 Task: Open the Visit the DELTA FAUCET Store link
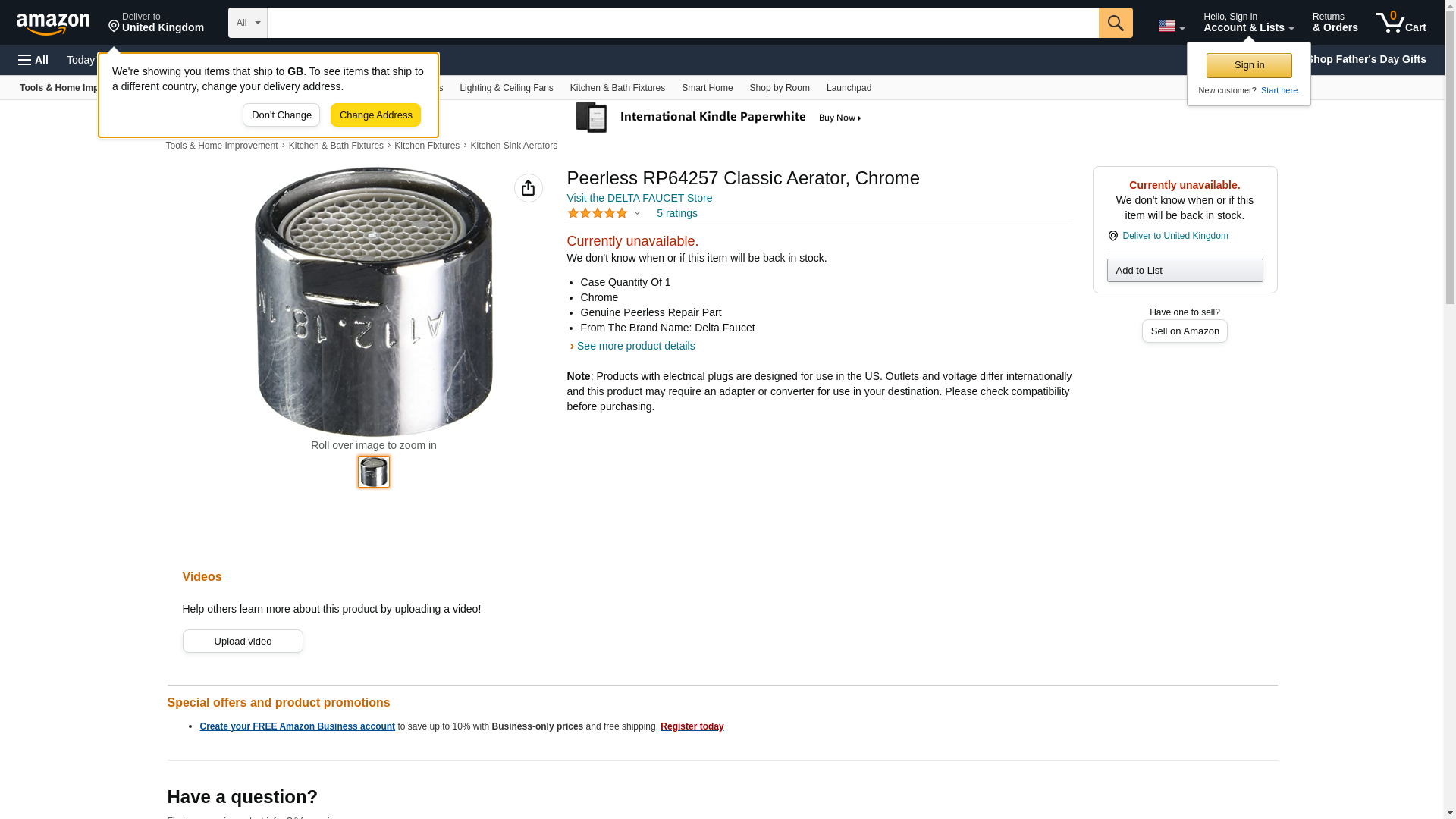(x=639, y=198)
